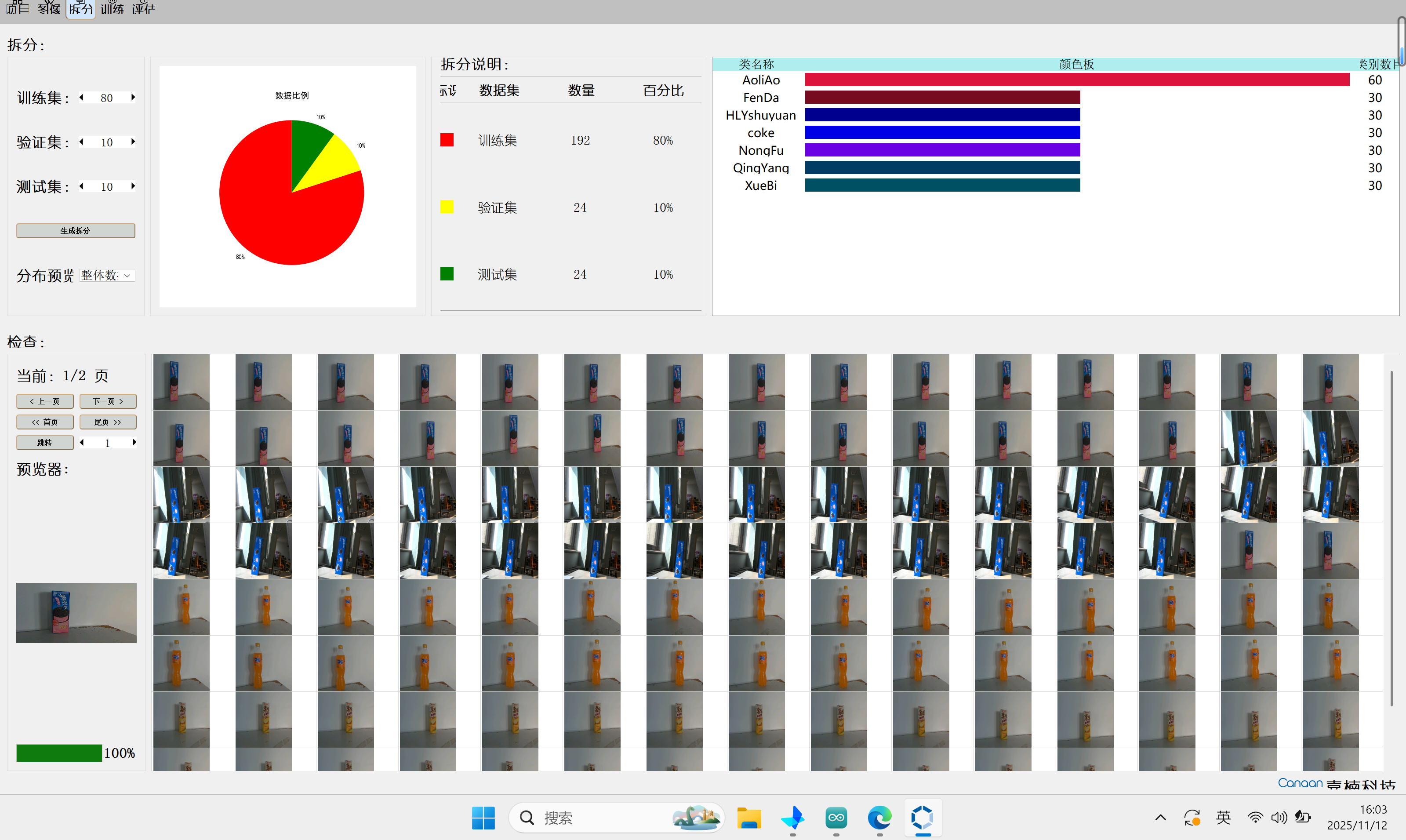The height and width of the screenshot is (840, 1406).
Task: Click the jump page number field
Action: pyautogui.click(x=108, y=443)
